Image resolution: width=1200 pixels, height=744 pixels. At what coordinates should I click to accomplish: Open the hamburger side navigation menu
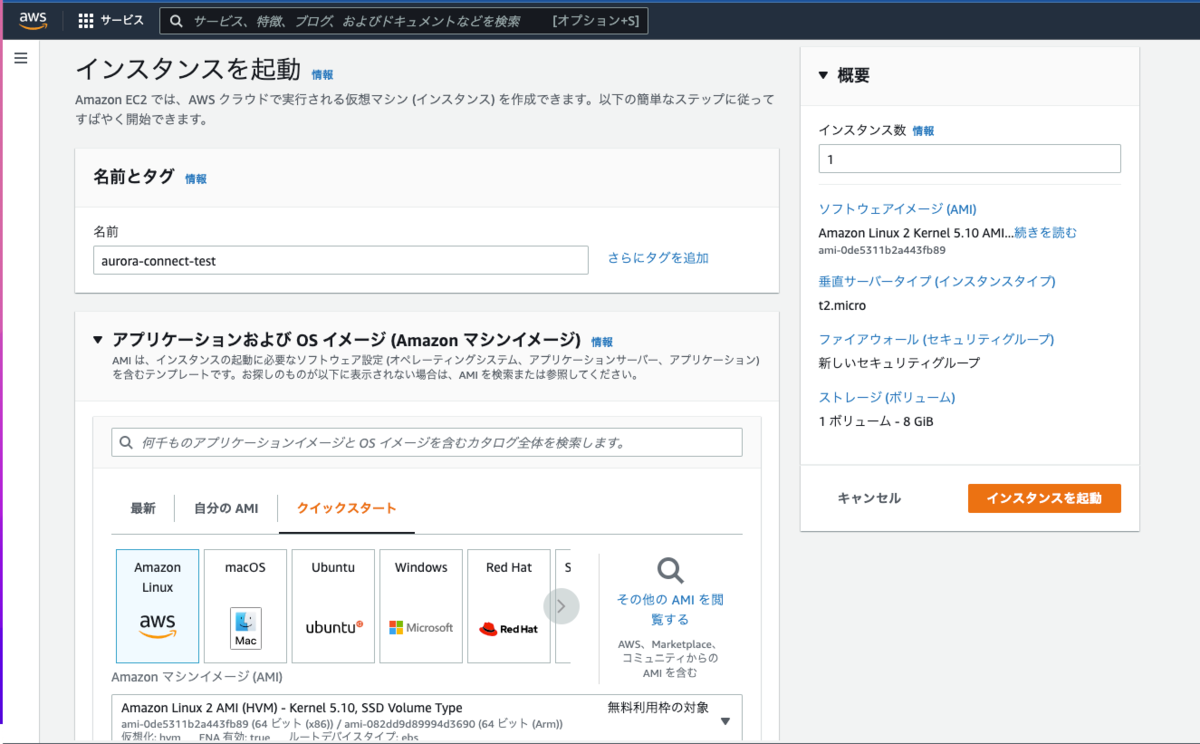(20, 58)
